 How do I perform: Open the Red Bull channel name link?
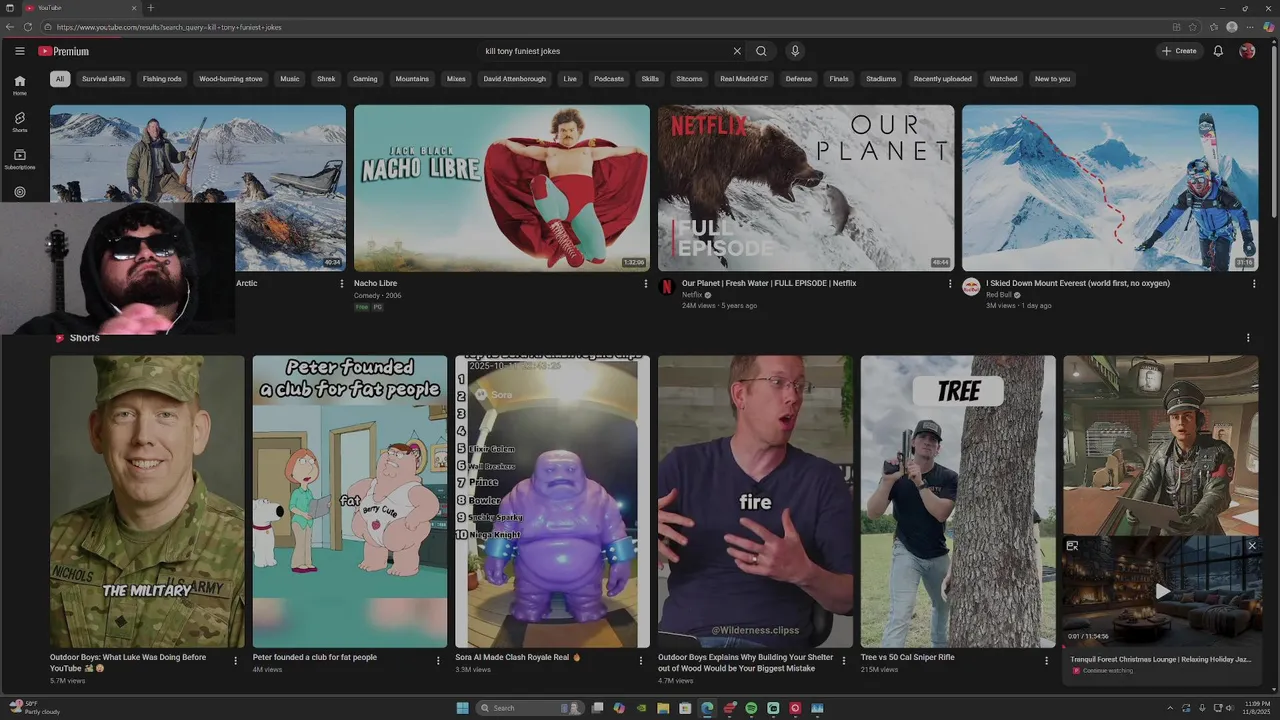pos(999,295)
